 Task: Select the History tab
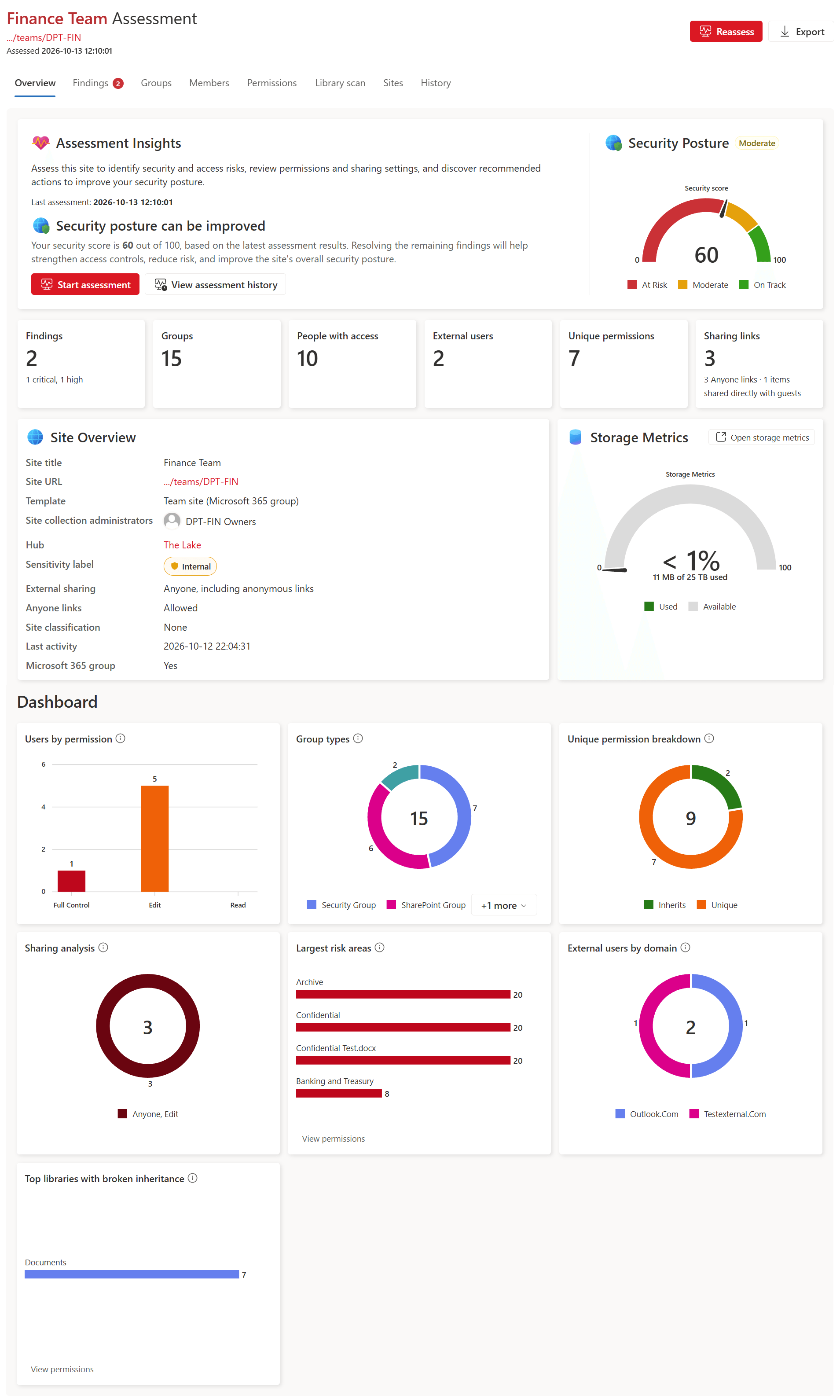pyautogui.click(x=435, y=83)
